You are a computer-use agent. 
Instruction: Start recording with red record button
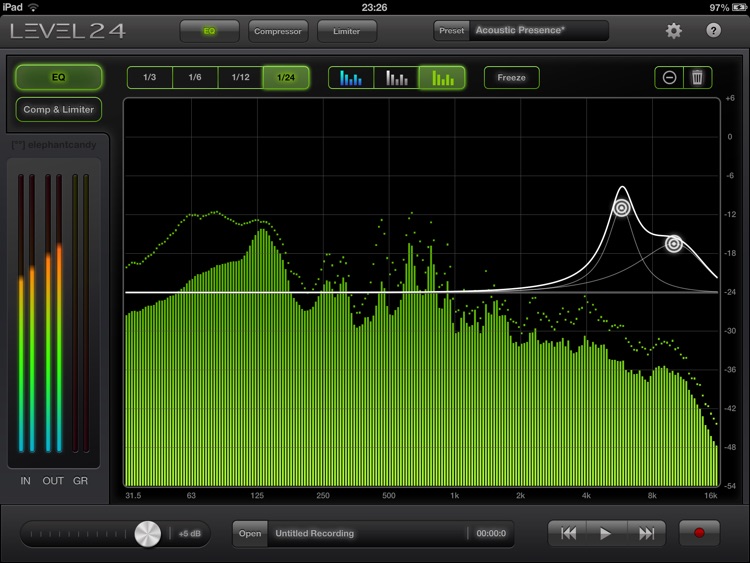(699, 533)
